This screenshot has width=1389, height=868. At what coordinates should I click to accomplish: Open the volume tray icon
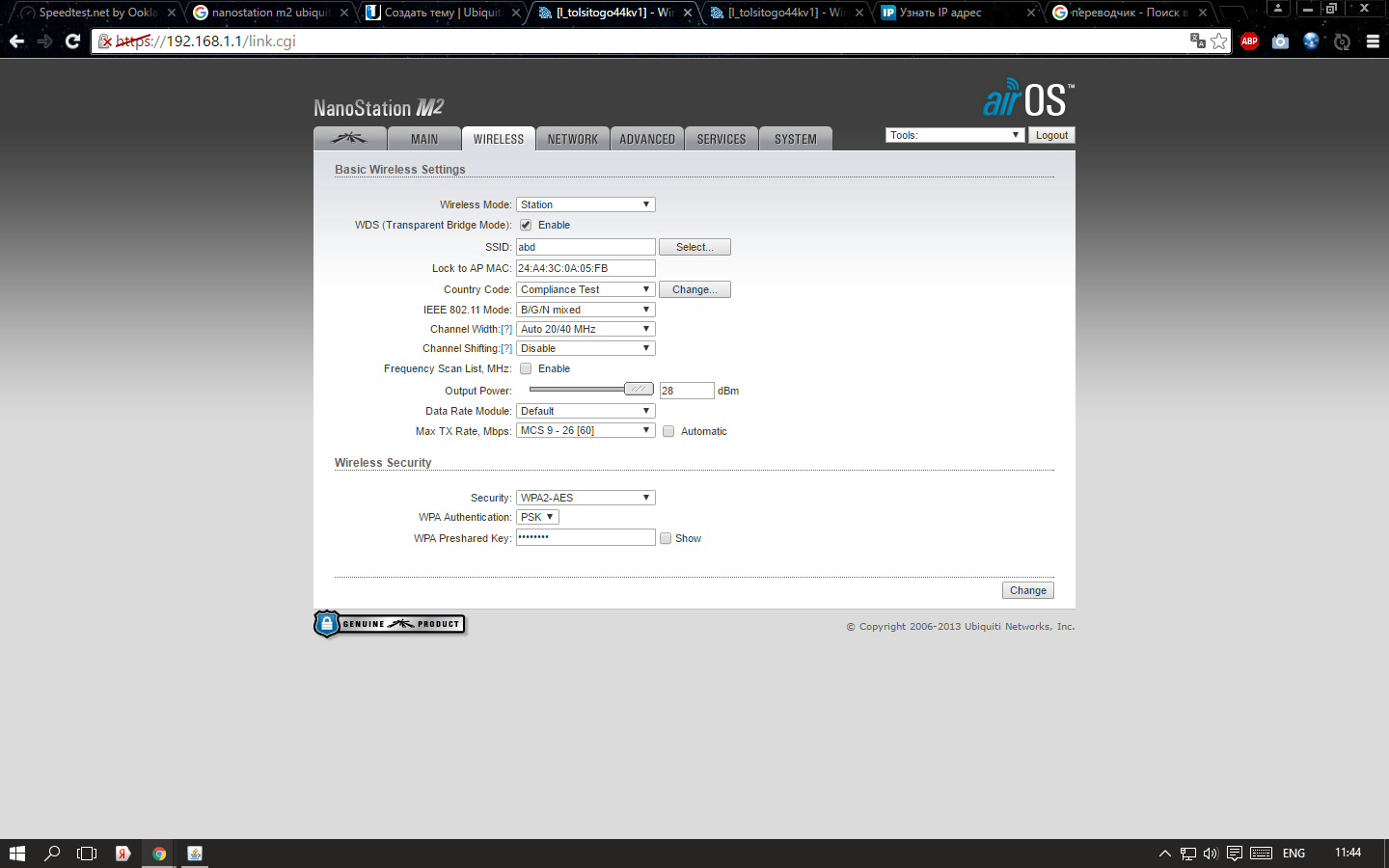tap(1211, 854)
